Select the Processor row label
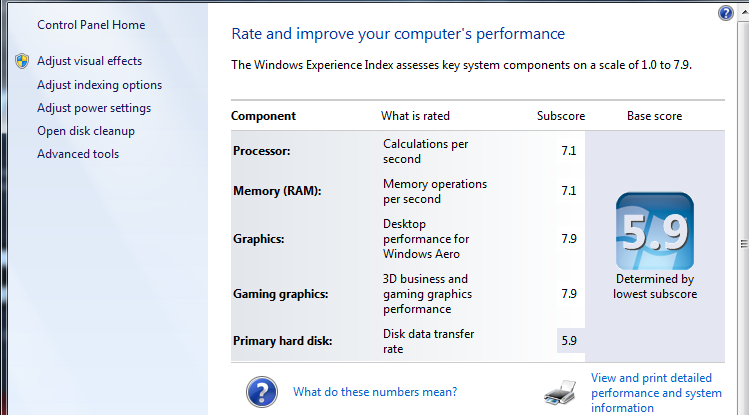Viewport: 749px width, 415px height. (x=262, y=151)
